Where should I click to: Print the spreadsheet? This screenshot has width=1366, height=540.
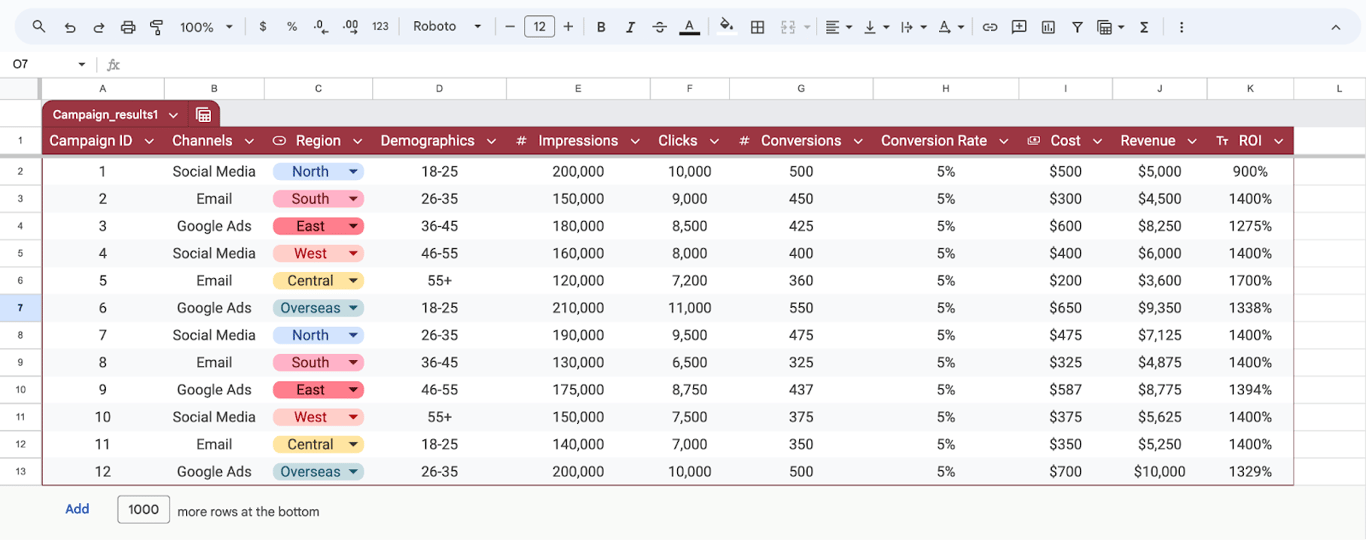[x=128, y=27]
